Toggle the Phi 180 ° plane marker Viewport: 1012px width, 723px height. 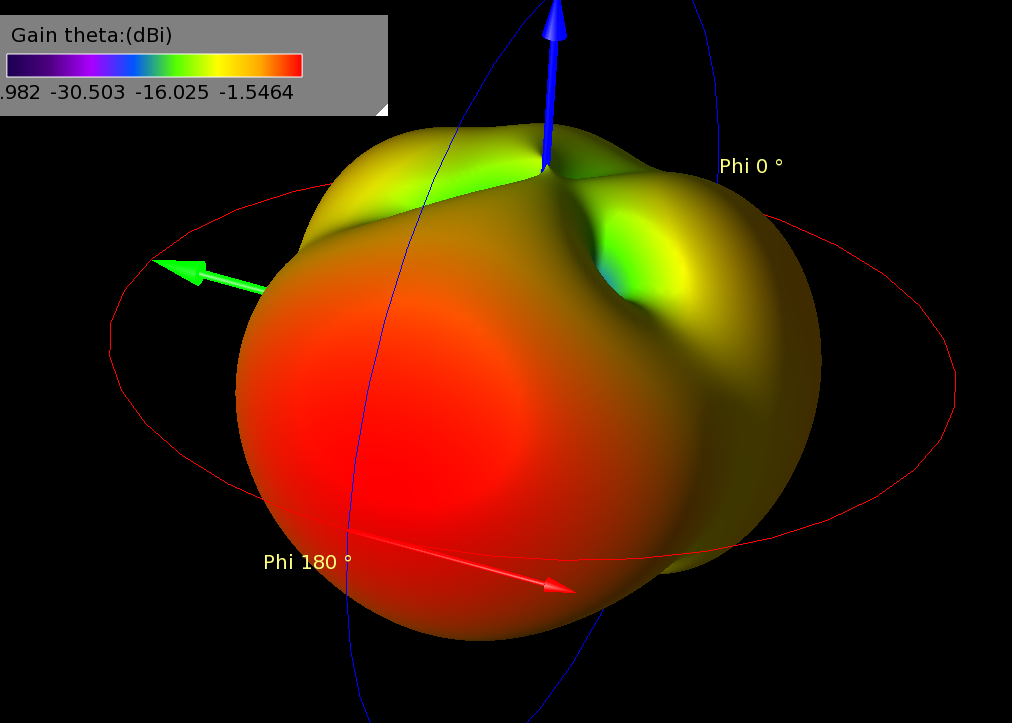click(307, 562)
